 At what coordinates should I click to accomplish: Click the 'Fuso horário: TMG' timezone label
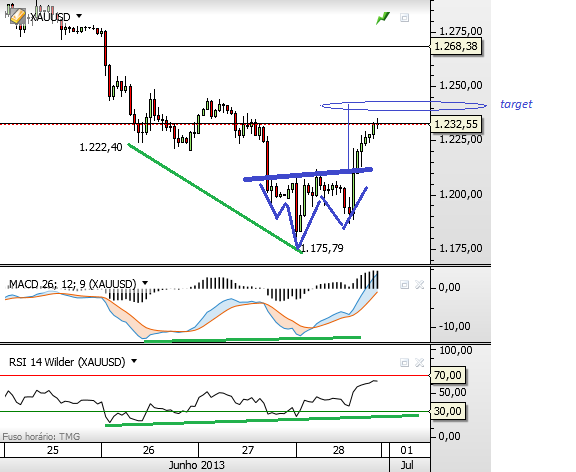tap(41, 437)
